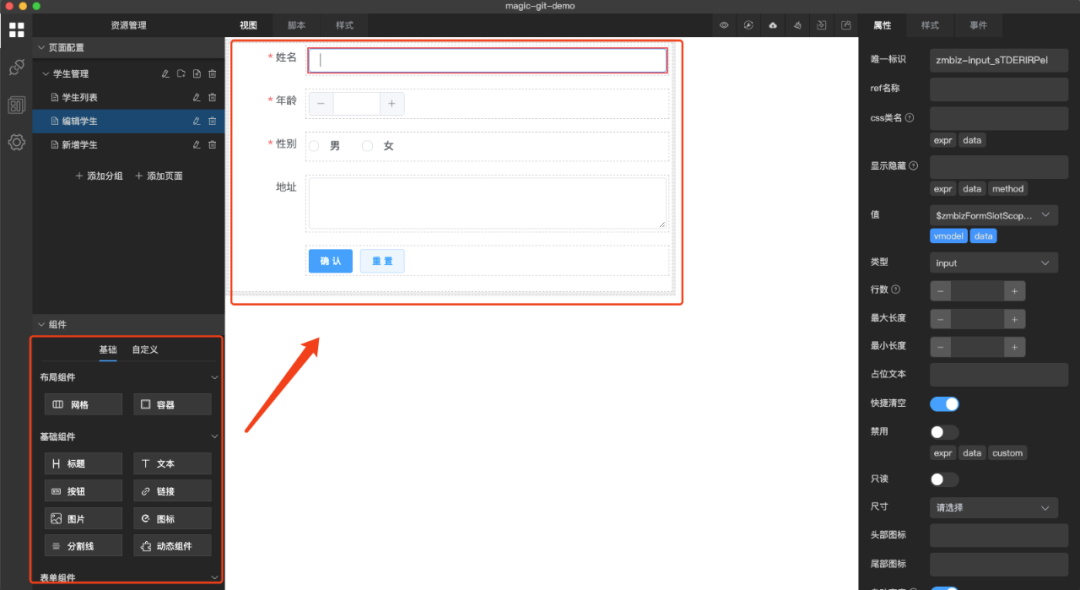Switch to the 自定义 components tab
Image resolution: width=1080 pixels, height=590 pixels.
tap(145, 350)
